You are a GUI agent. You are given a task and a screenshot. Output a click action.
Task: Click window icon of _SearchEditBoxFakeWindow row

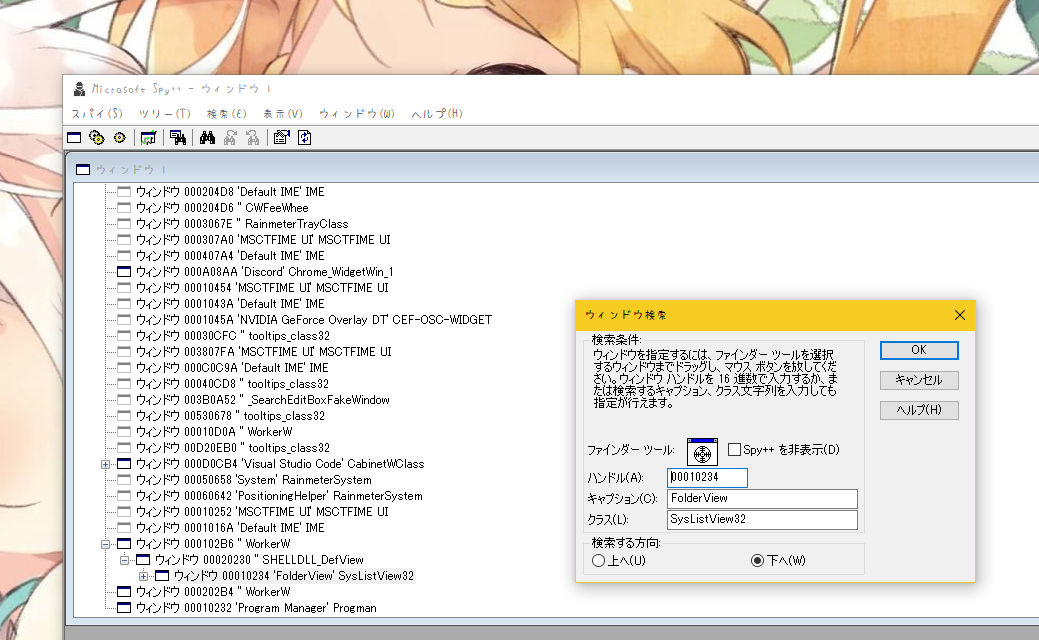pos(124,400)
